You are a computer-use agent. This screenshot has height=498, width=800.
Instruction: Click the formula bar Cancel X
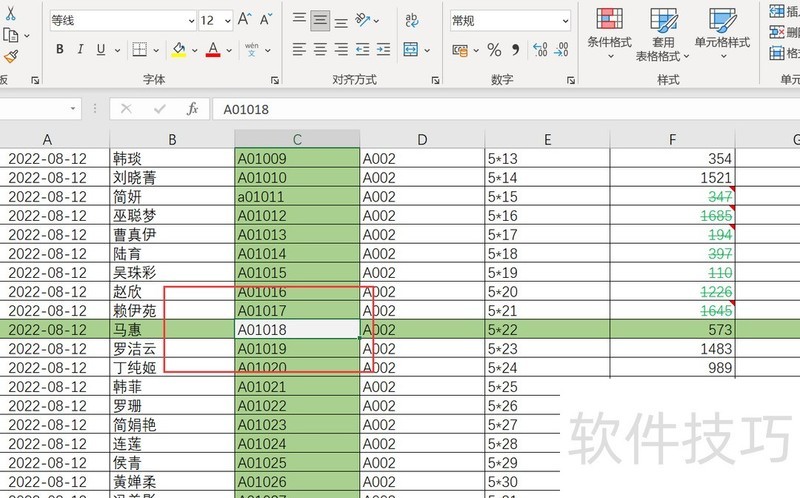click(126, 109)
